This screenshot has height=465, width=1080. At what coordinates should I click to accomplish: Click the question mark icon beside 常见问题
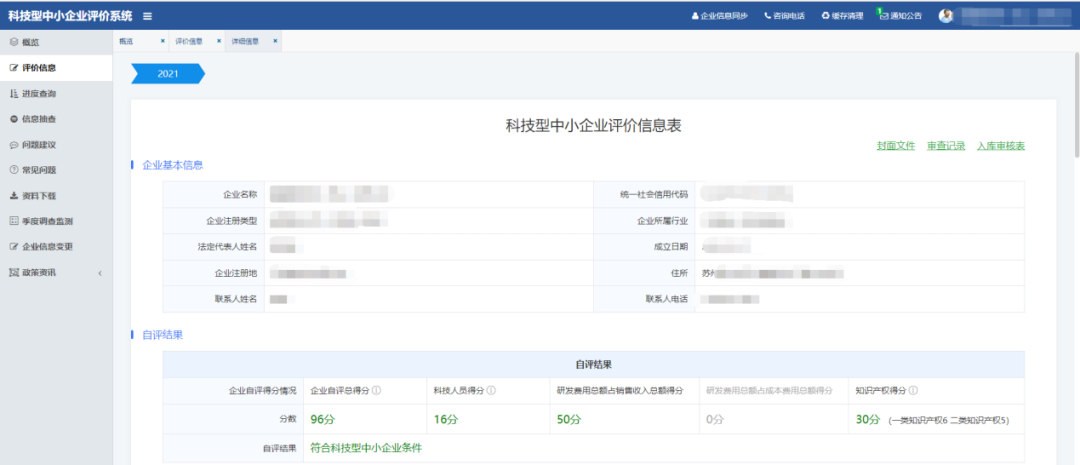pos(14,169)
